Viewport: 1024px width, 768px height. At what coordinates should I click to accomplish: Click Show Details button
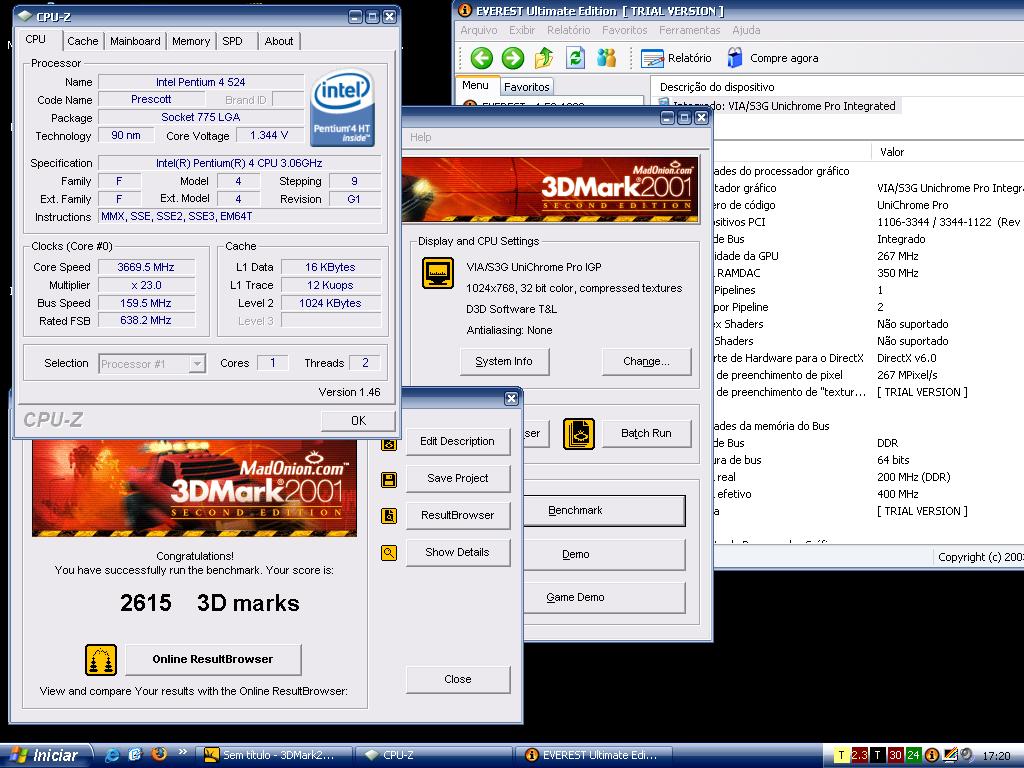pos(458,552)
